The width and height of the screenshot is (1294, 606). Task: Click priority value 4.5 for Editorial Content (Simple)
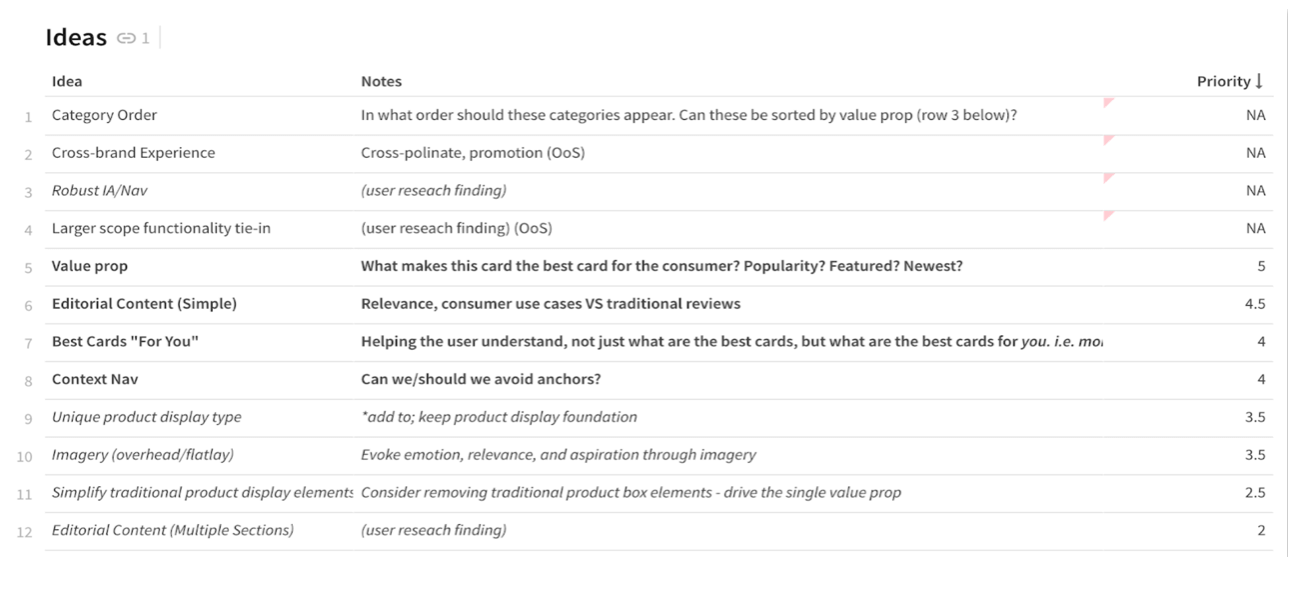point(1254,304)
